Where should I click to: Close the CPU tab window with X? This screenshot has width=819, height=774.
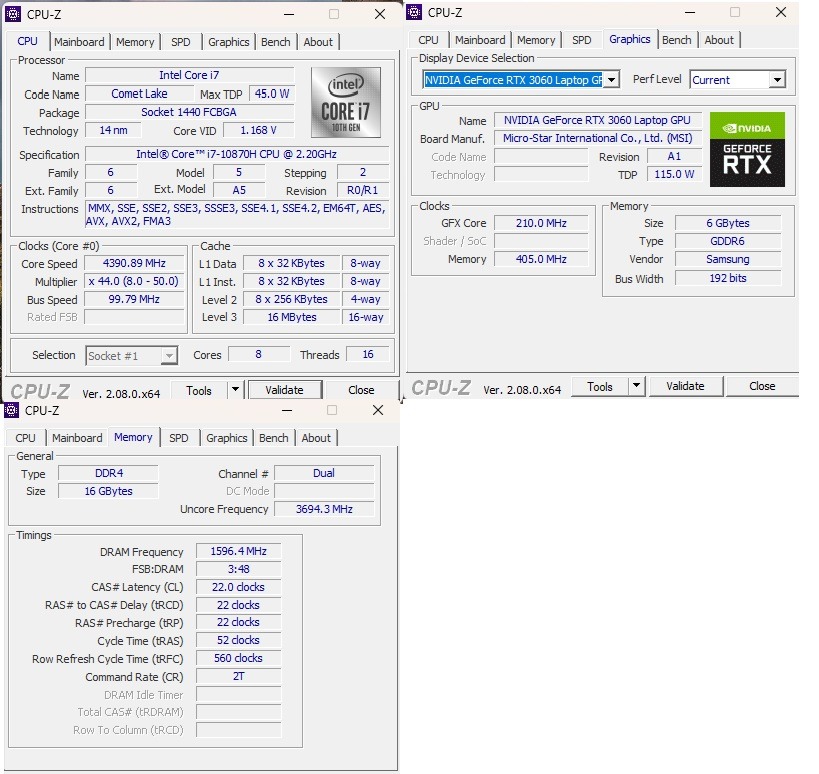[x=380, y=14]
